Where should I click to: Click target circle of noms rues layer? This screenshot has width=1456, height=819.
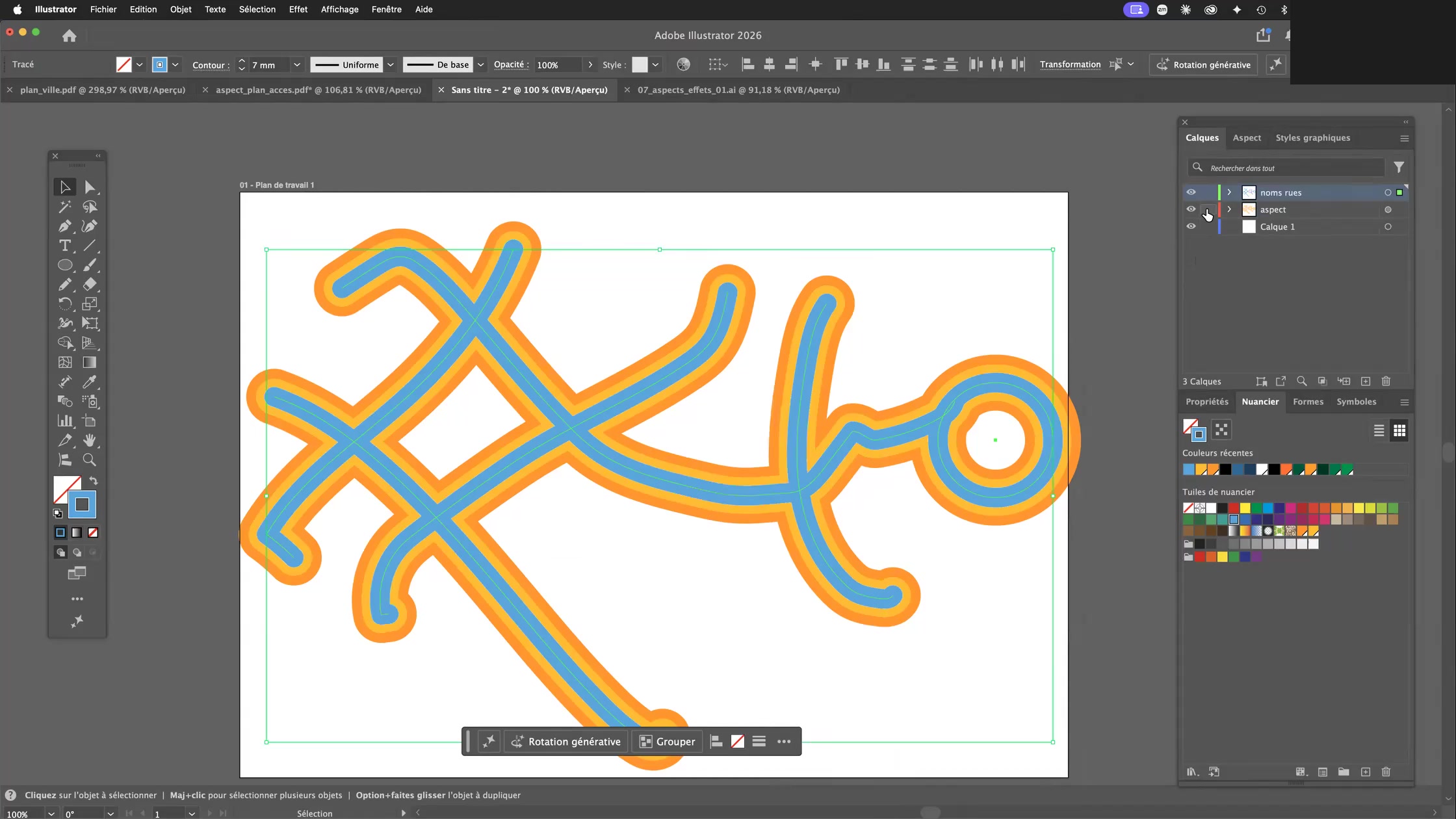coord(1388,192)
